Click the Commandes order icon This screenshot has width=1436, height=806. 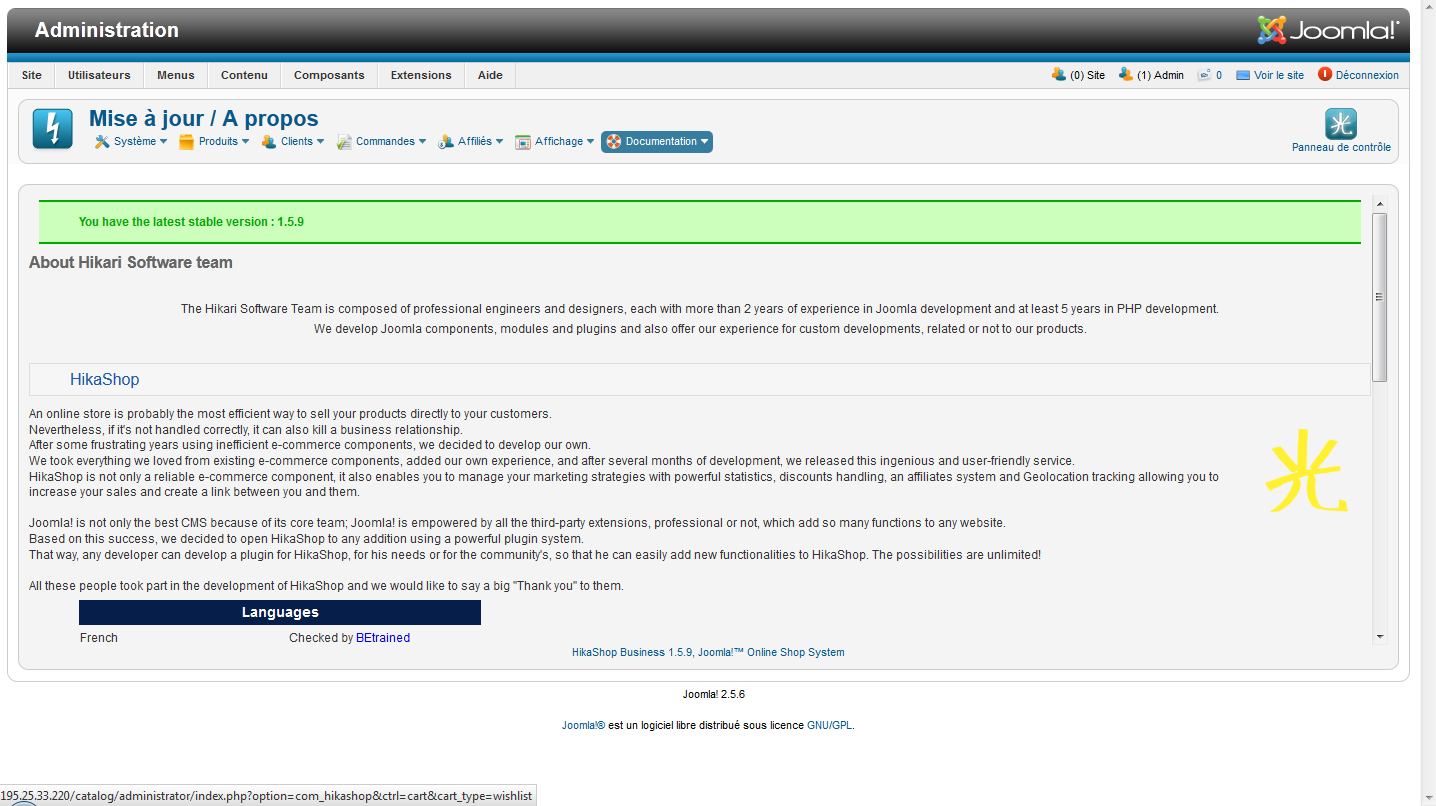click(344, 142)
